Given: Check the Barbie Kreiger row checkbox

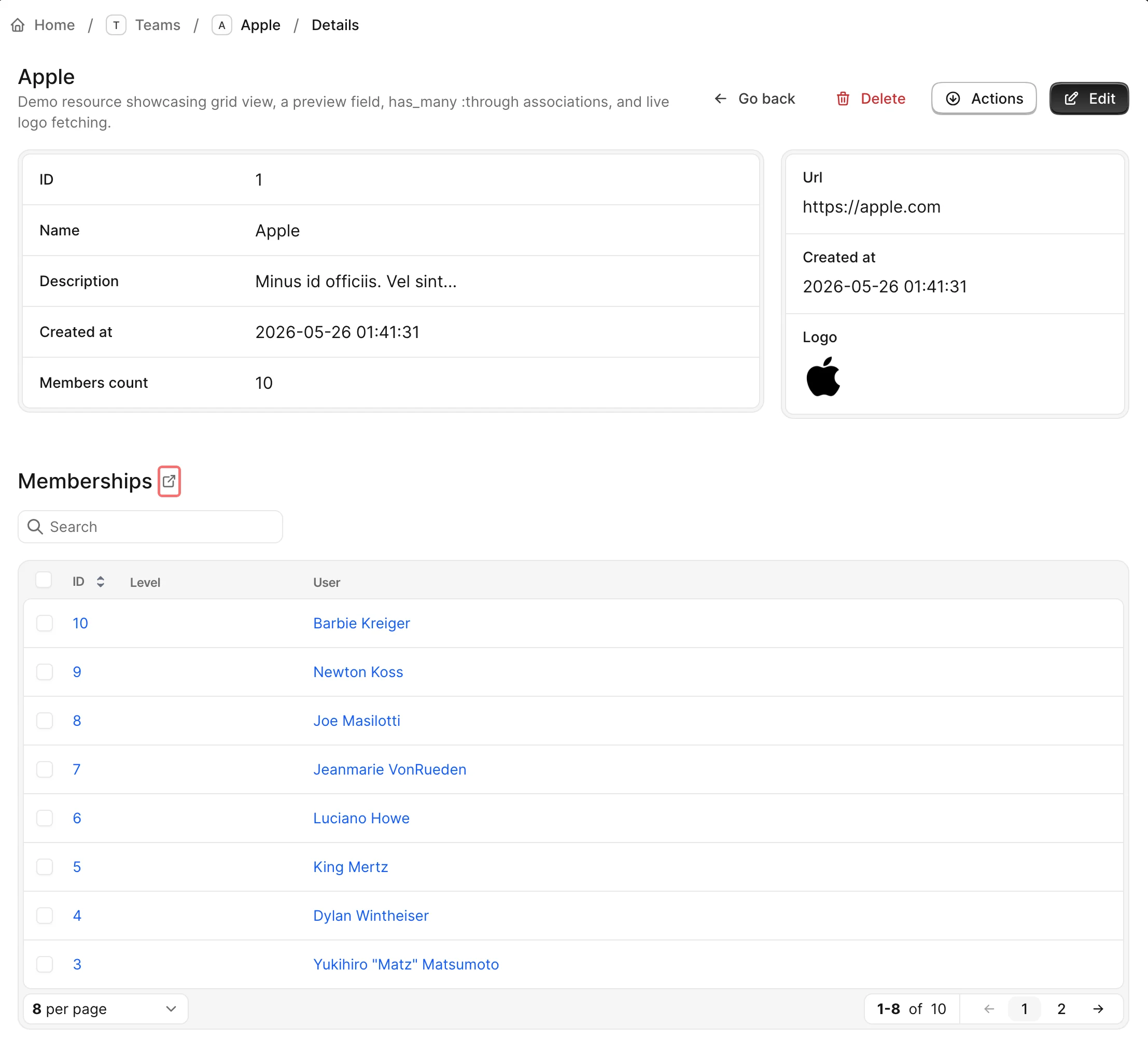Looking at the screenshot, I should point(45,623).
